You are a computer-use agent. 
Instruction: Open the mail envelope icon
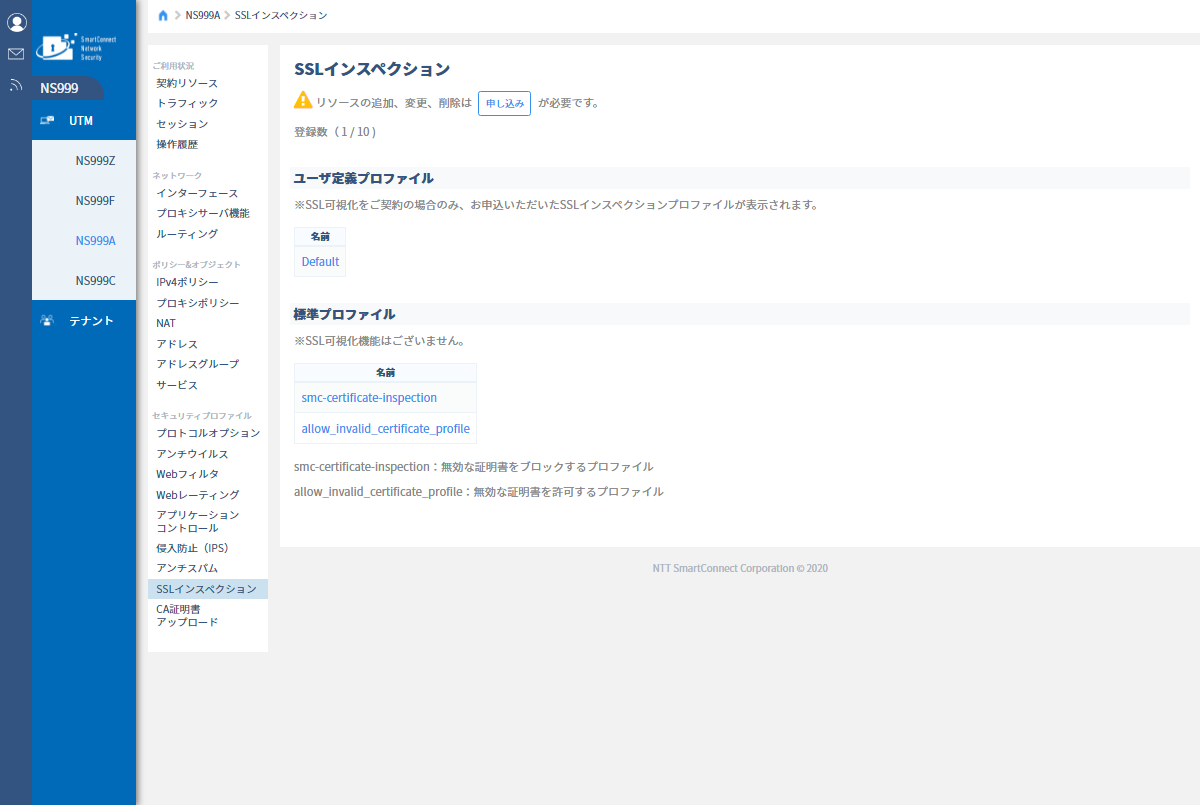point(16,54)
